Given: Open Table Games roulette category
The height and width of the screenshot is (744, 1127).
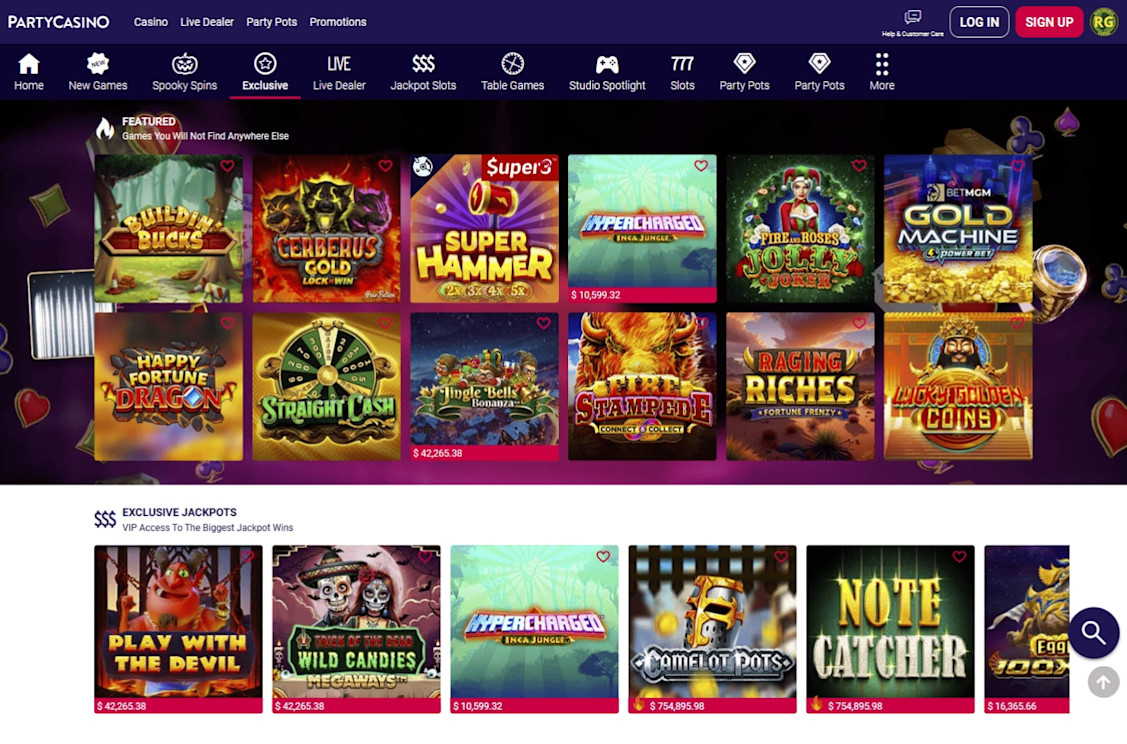Looking at the screenshot, I should [x=512, y=72].
